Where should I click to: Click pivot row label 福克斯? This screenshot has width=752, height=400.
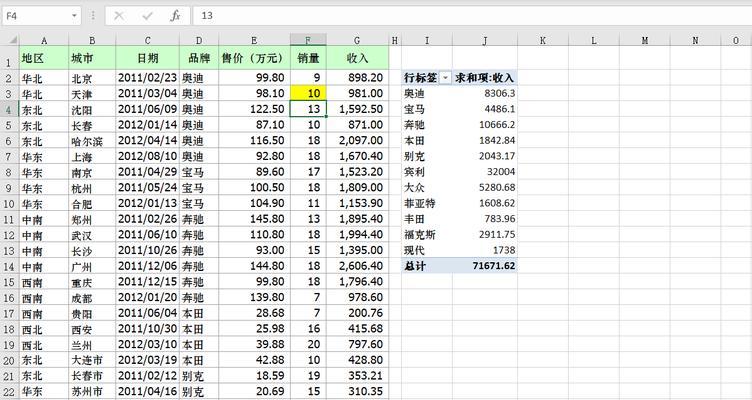(x=420, y=235)
